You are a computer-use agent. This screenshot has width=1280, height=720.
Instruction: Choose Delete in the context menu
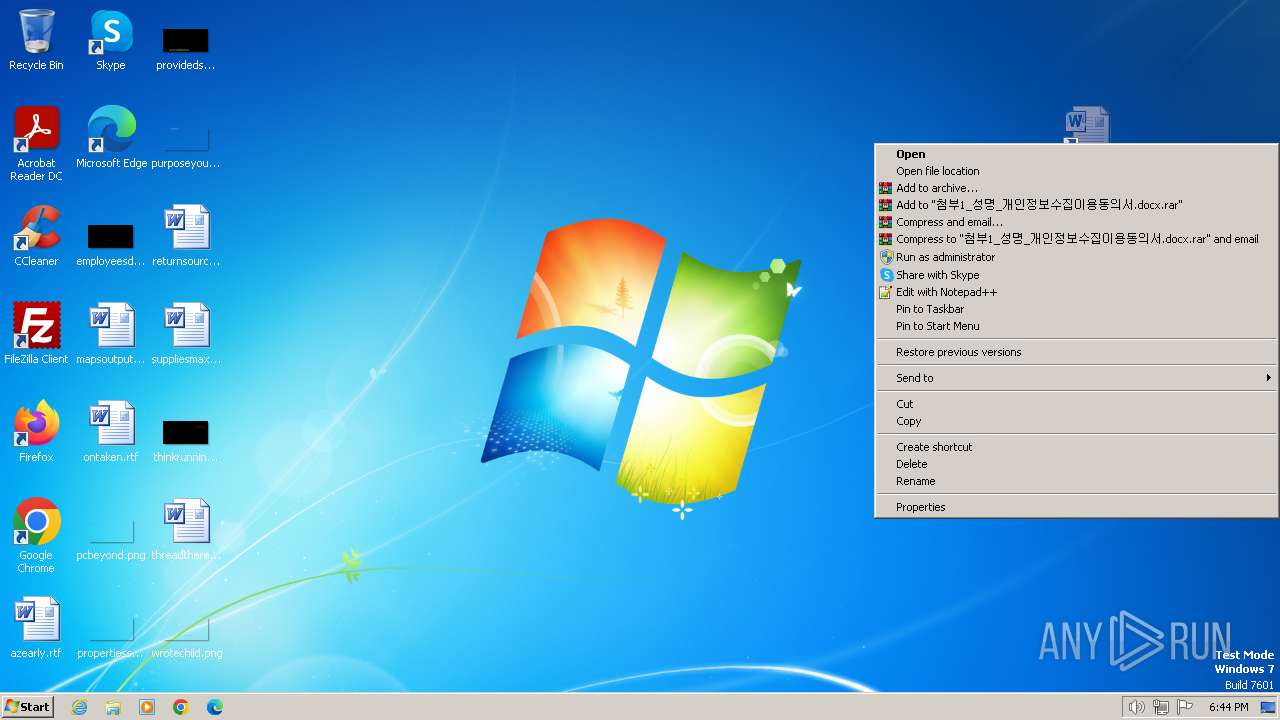point(1076,464)
